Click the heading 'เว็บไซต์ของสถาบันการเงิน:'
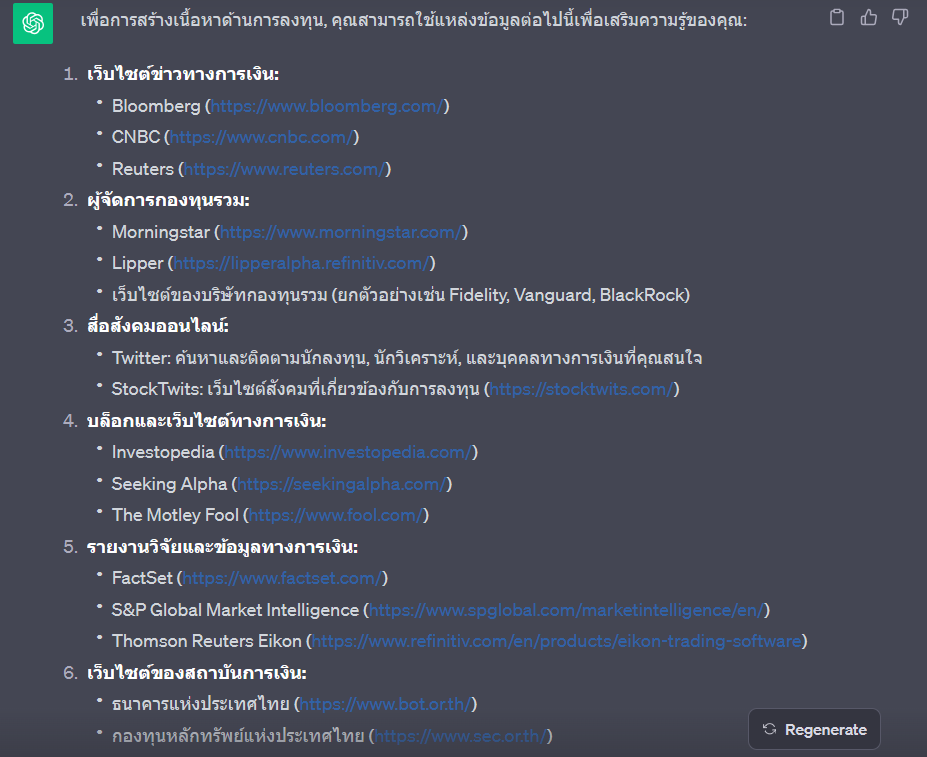Image resolution: width=927 pixels, height=757 pixels. click(197, 673)
